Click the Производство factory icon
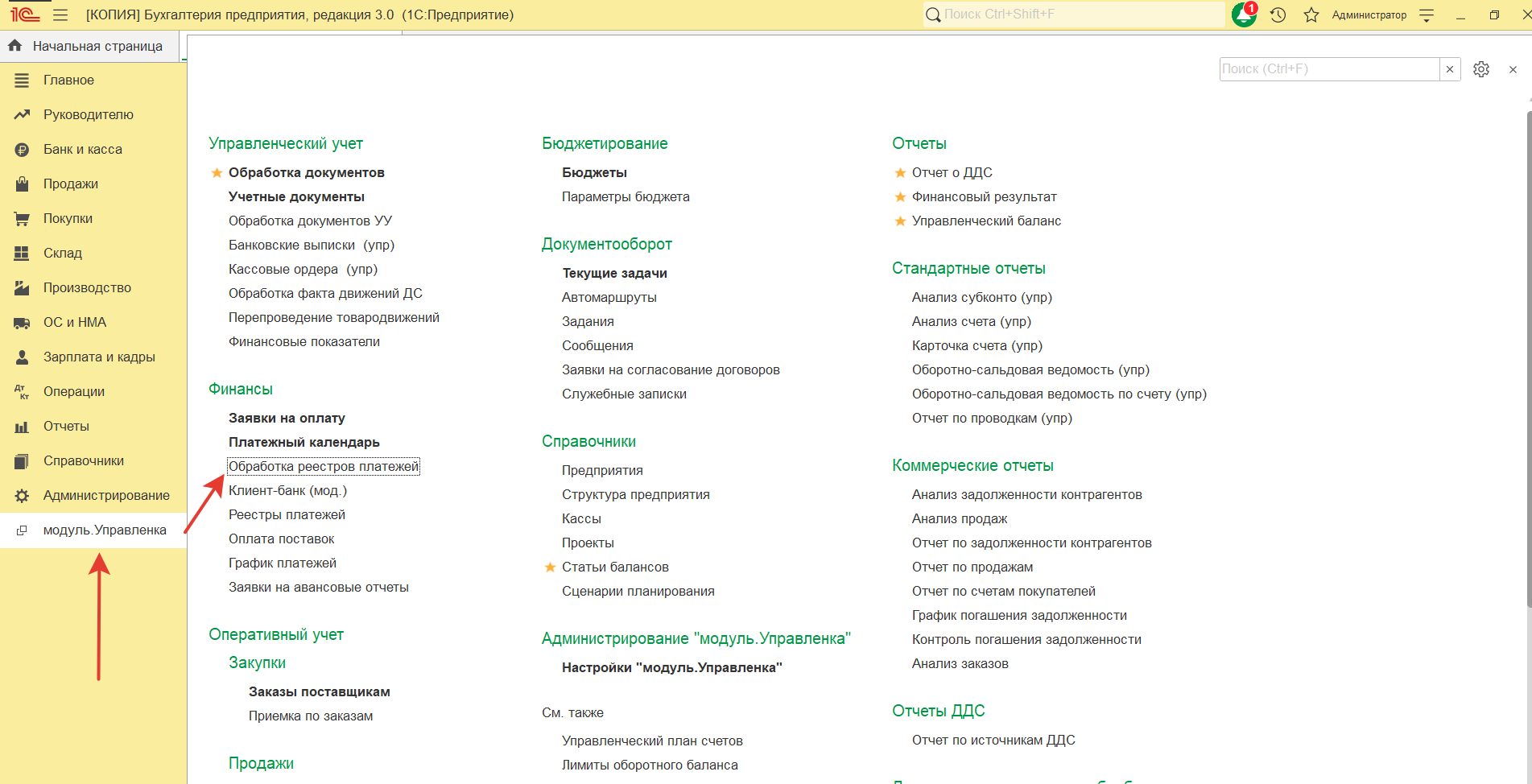Image resolution: width=1532 pixels, height=784 pixels. tap(22, 288)
